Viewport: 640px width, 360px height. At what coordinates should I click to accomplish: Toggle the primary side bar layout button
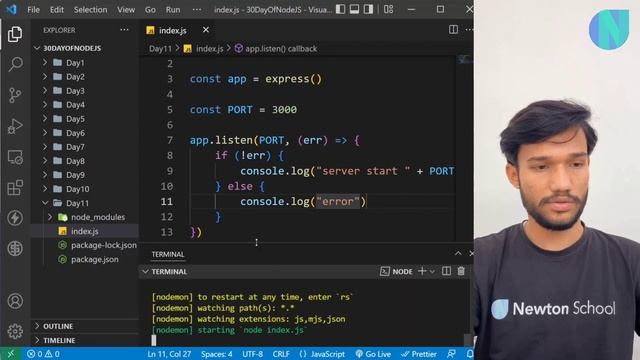[340, 9]
